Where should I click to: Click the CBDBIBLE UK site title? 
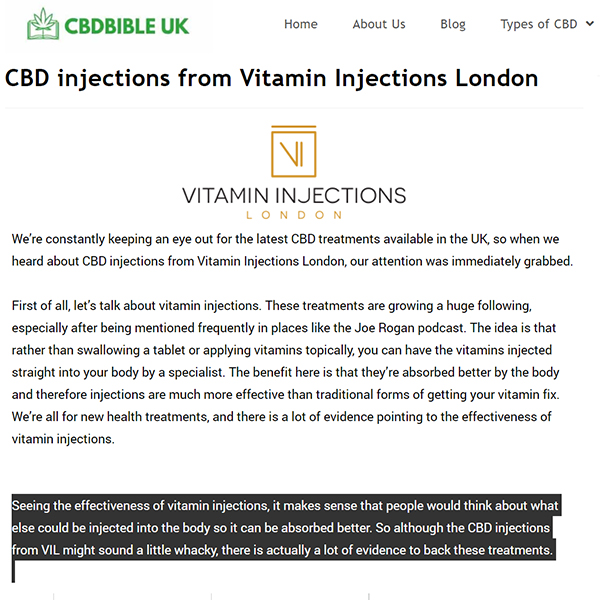[x=127, y=26]
